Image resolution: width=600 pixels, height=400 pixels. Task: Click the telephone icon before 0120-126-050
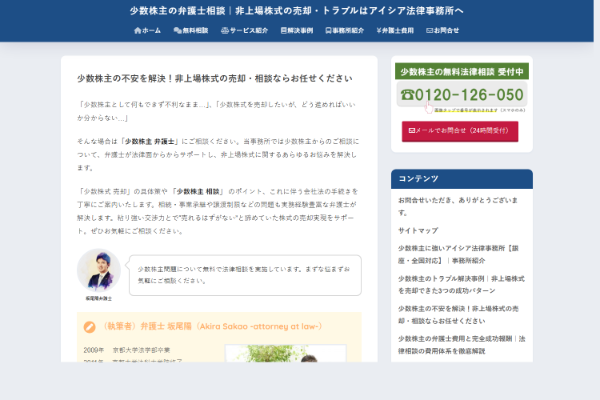tap(408, 95)
